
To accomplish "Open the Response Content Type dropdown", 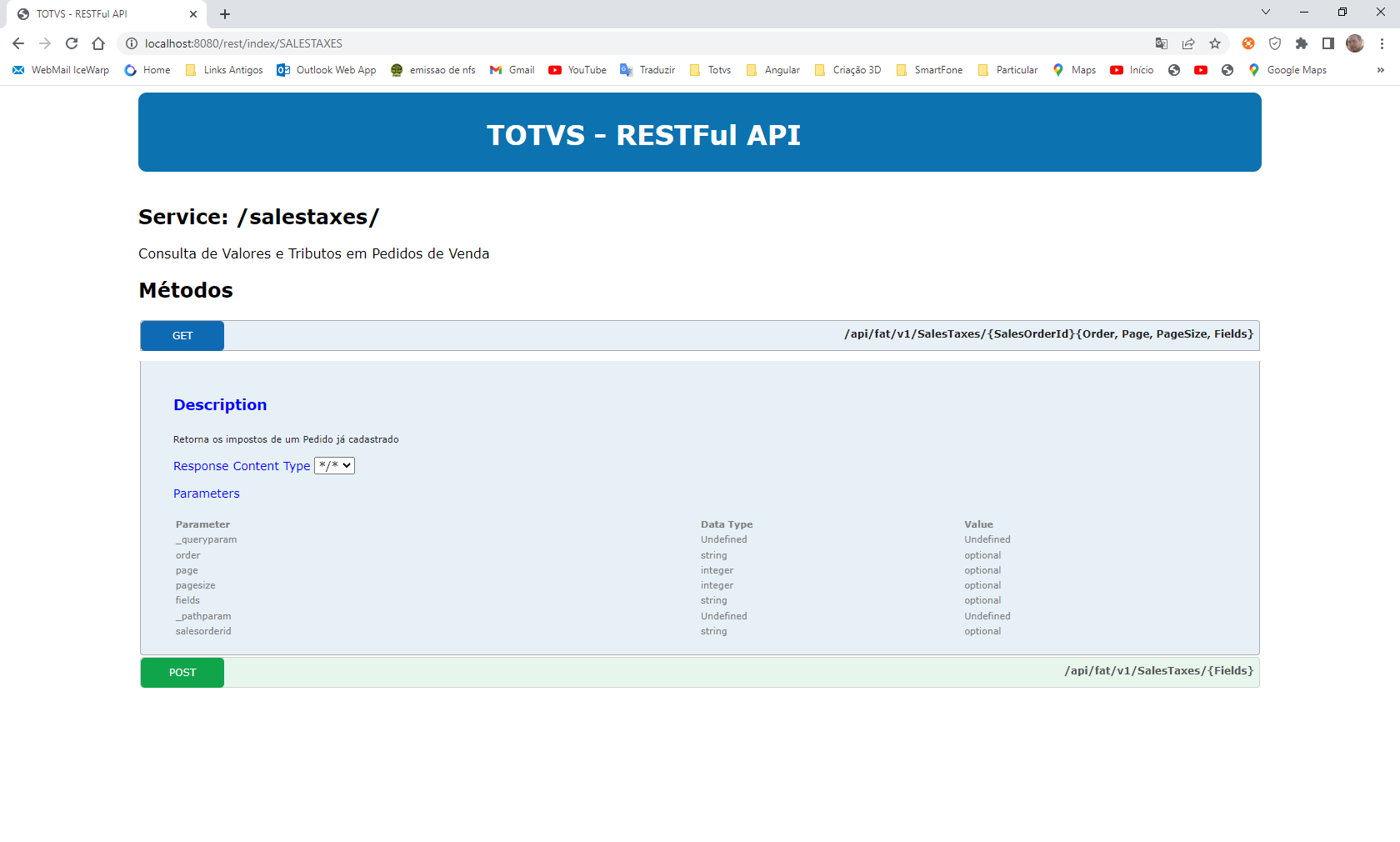I will tap(334, 466).
